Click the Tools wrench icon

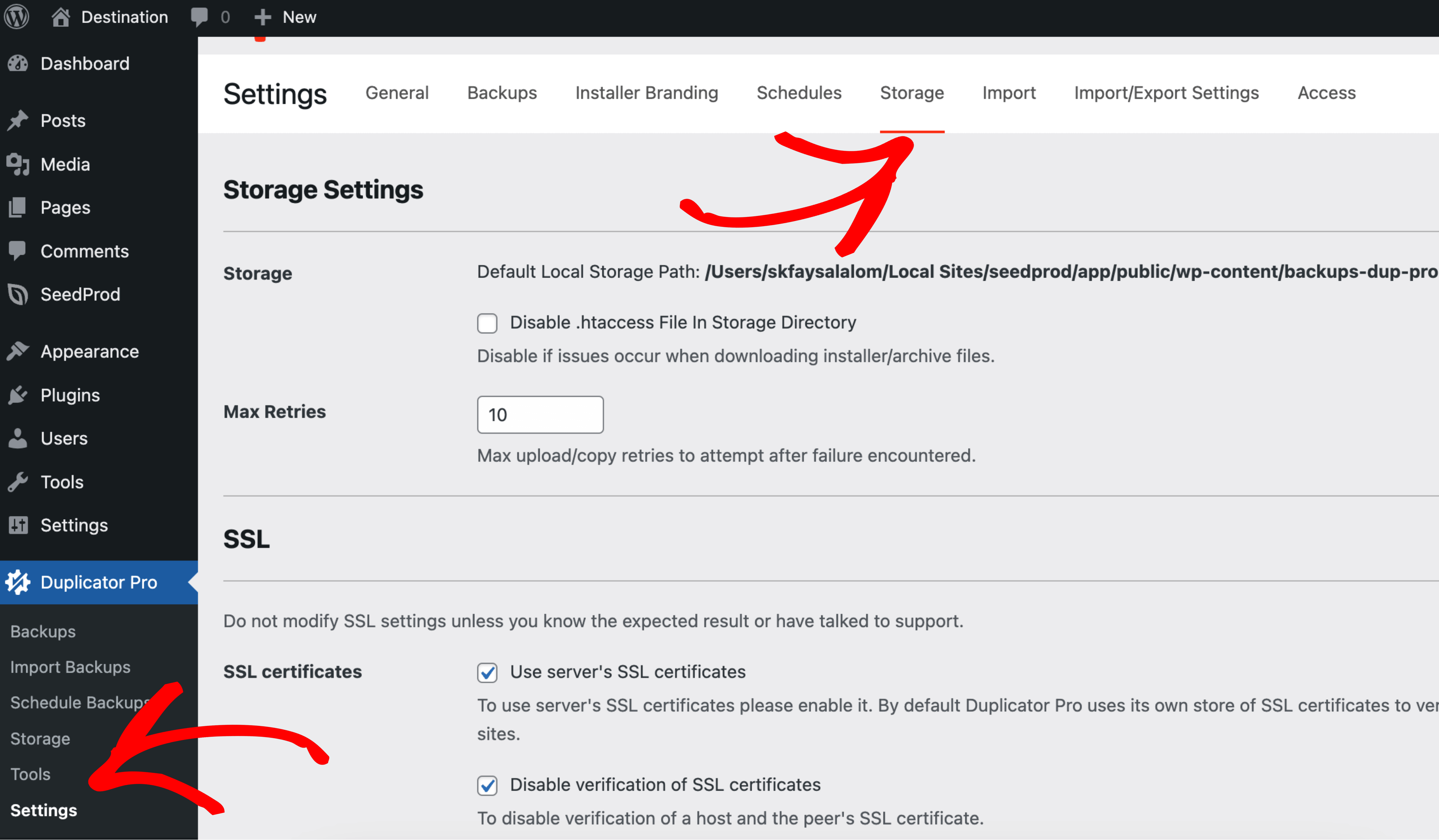pos(18,482)
